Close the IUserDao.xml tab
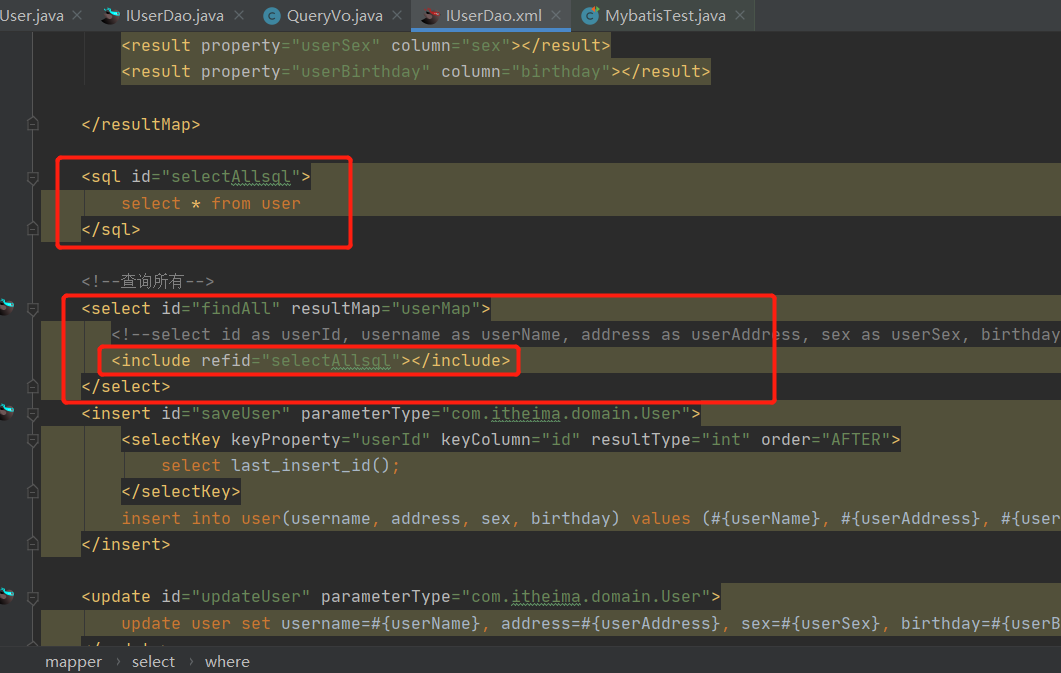 (556, 15)
